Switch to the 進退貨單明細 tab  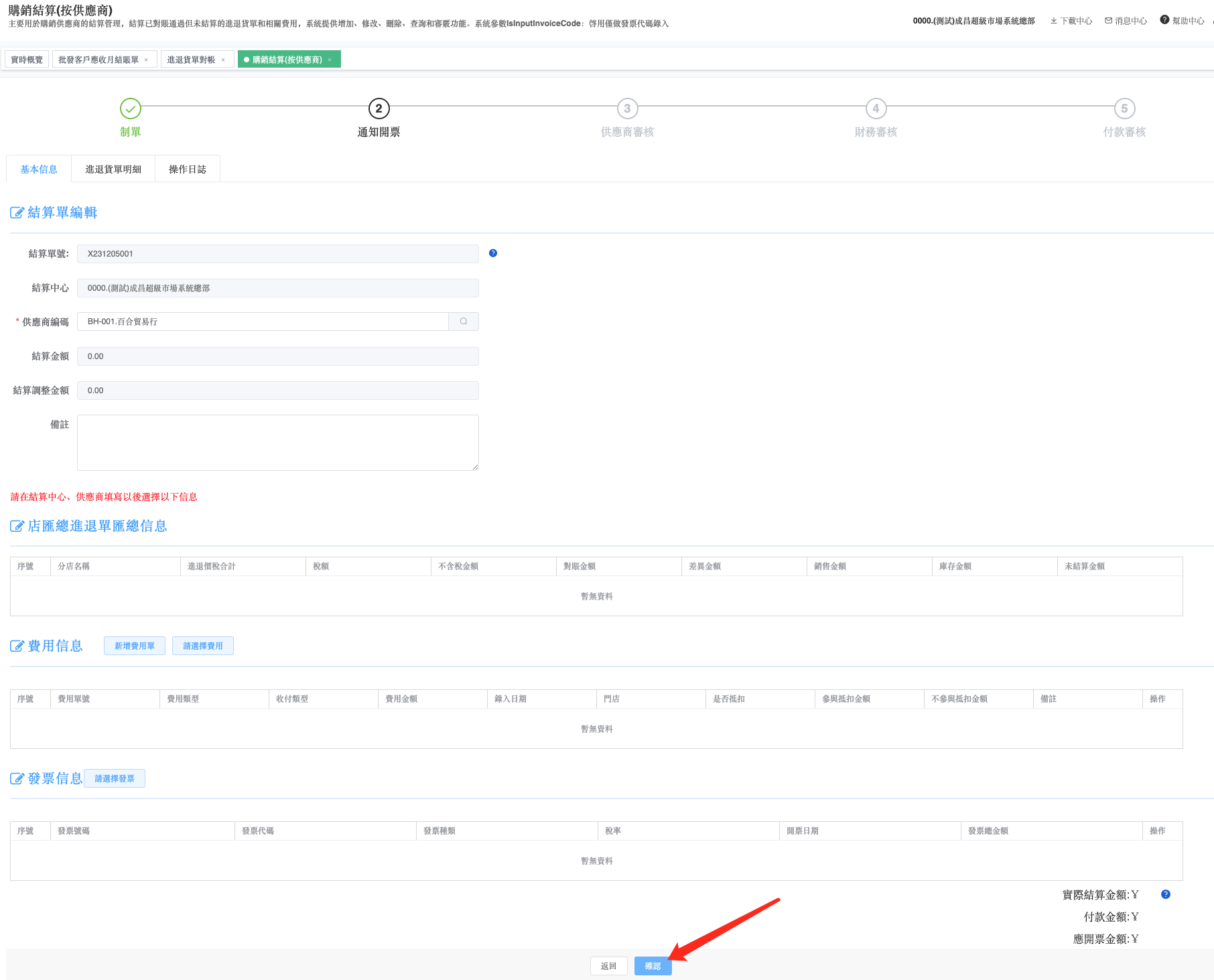tap(113, 169)
